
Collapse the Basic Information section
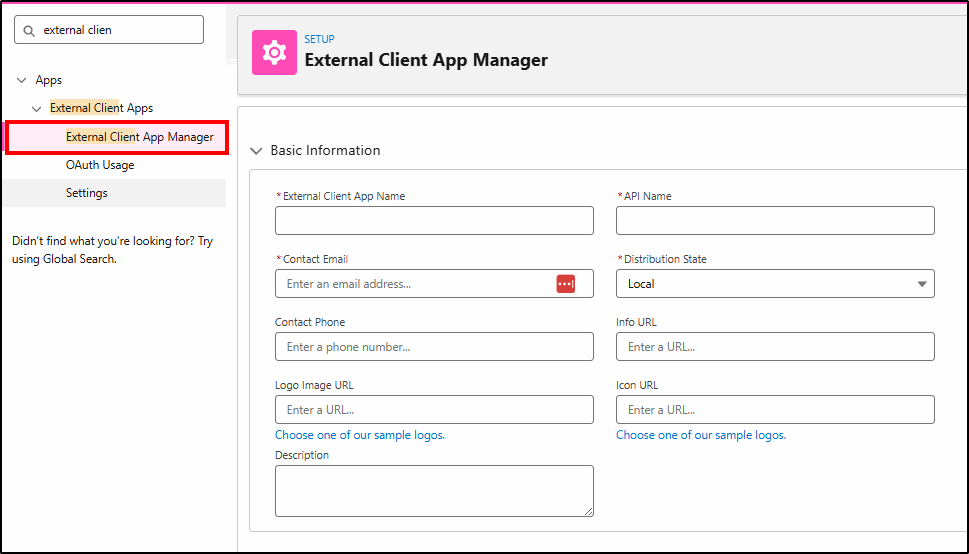pos(256,151)
